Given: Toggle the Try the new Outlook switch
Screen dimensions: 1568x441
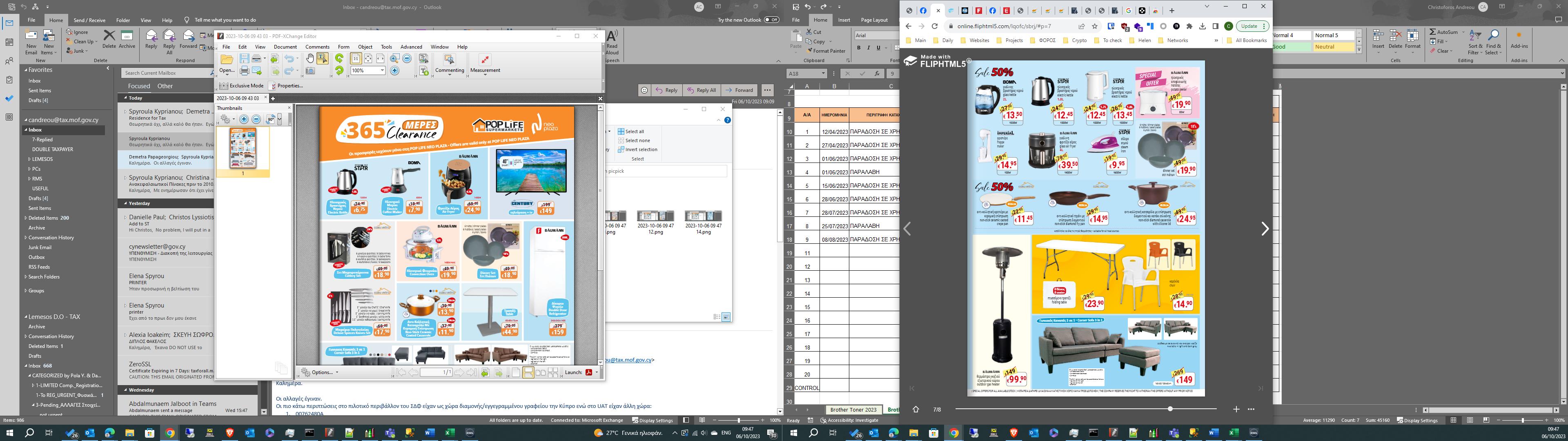Looking at the screenshot, I should pos(771,20).
